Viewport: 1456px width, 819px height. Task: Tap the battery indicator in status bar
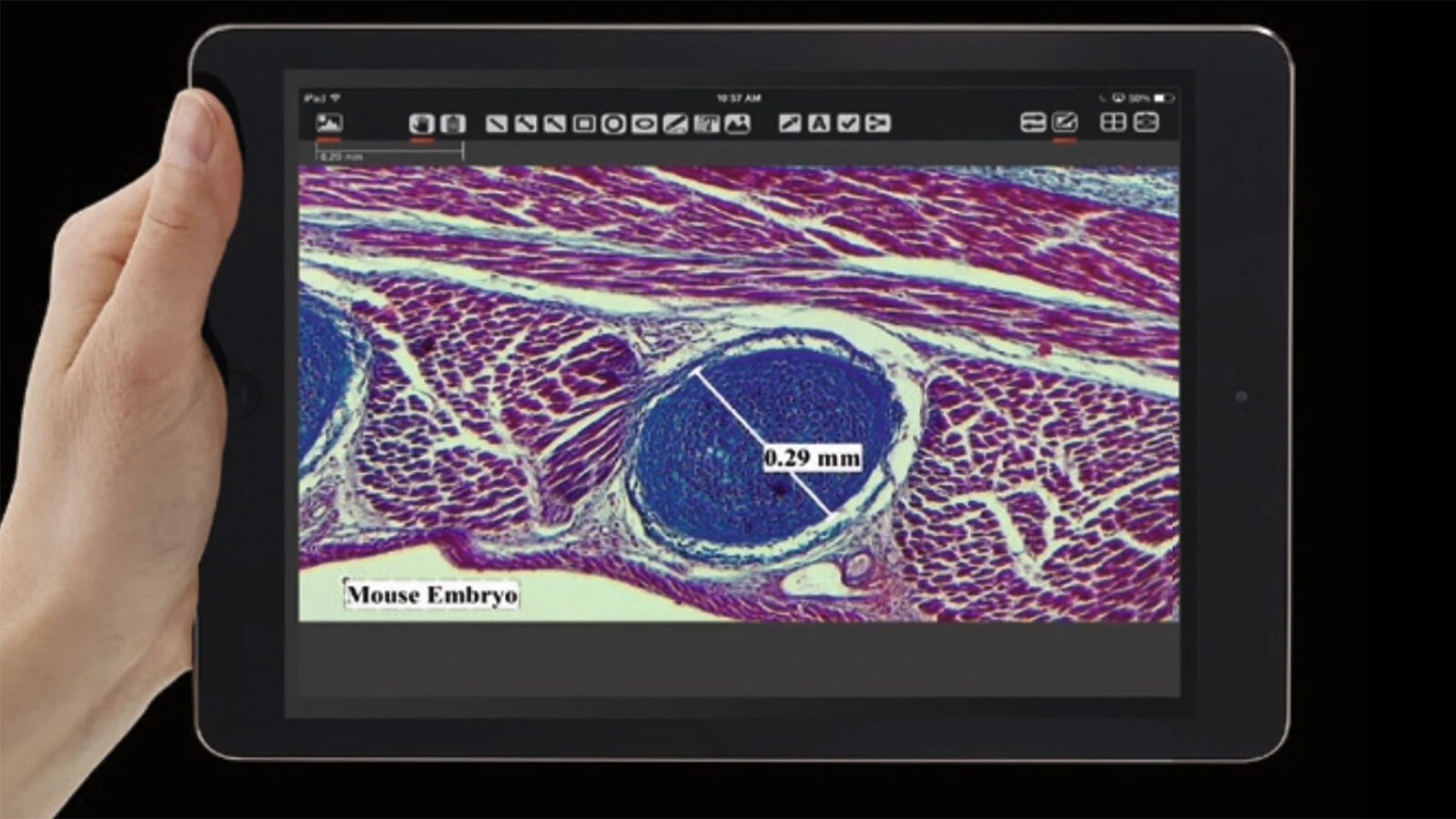click(1164, 97)
